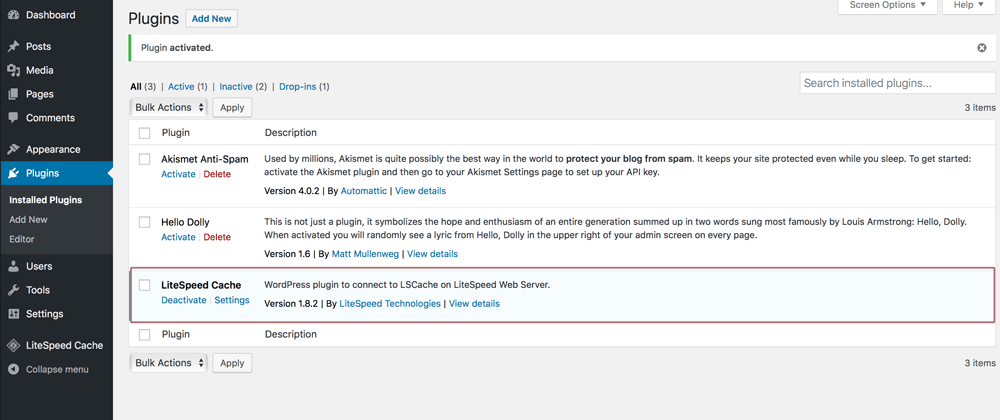Screen dimensions: 1000x420
Task: Open the Matt Mullenweg author link
Action: click(365, 254)
